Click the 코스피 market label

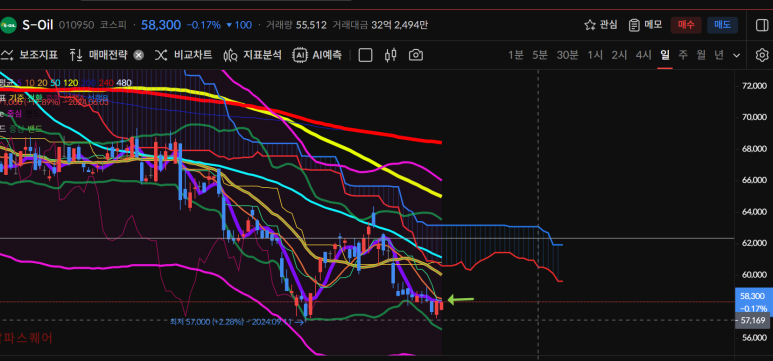pyautogui.click(x=113, y=25)
